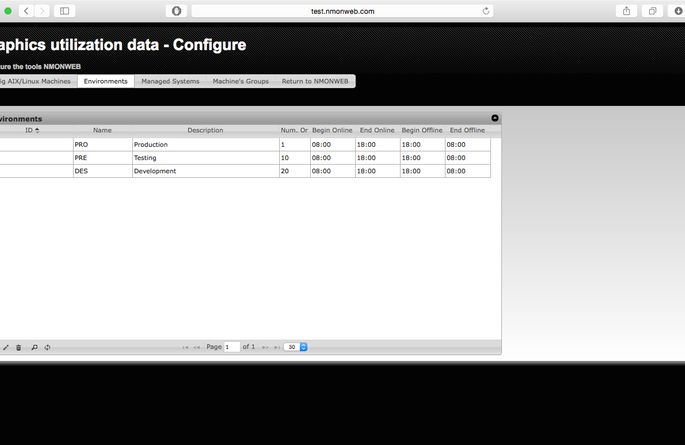Image resolution: width=685 pixels, height=445 pixels.
Task: Open the Machine's Groups tab
Action: click(x=240, y=81)
